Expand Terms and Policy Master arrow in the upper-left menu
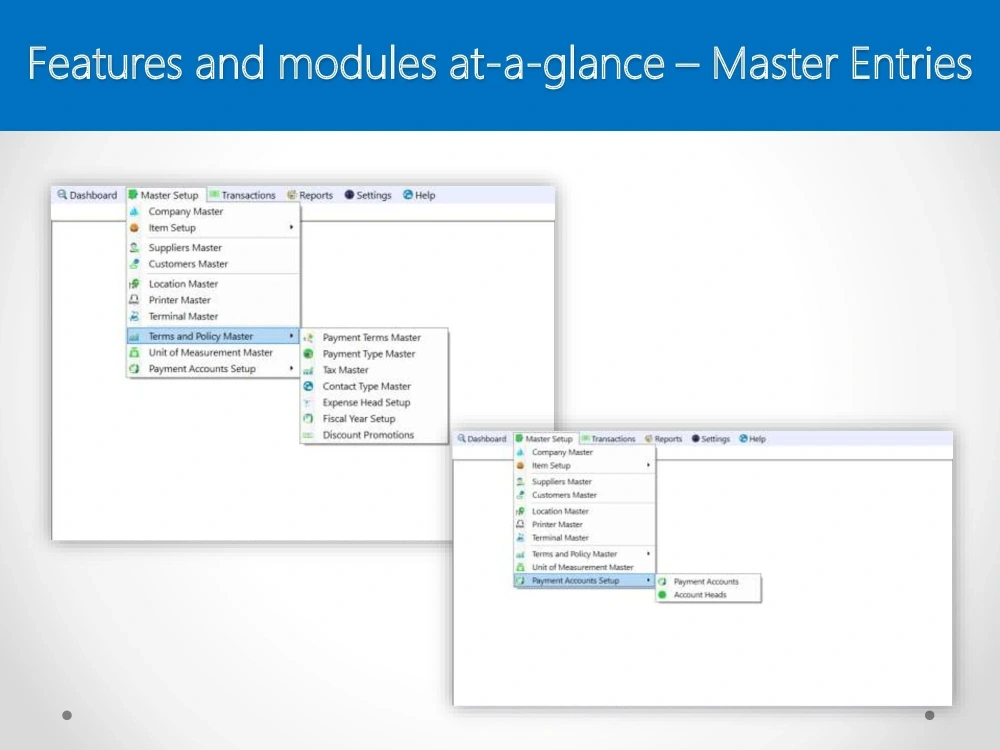The width and height of the screenshot is (1000, 750). (x=291, y=335)
